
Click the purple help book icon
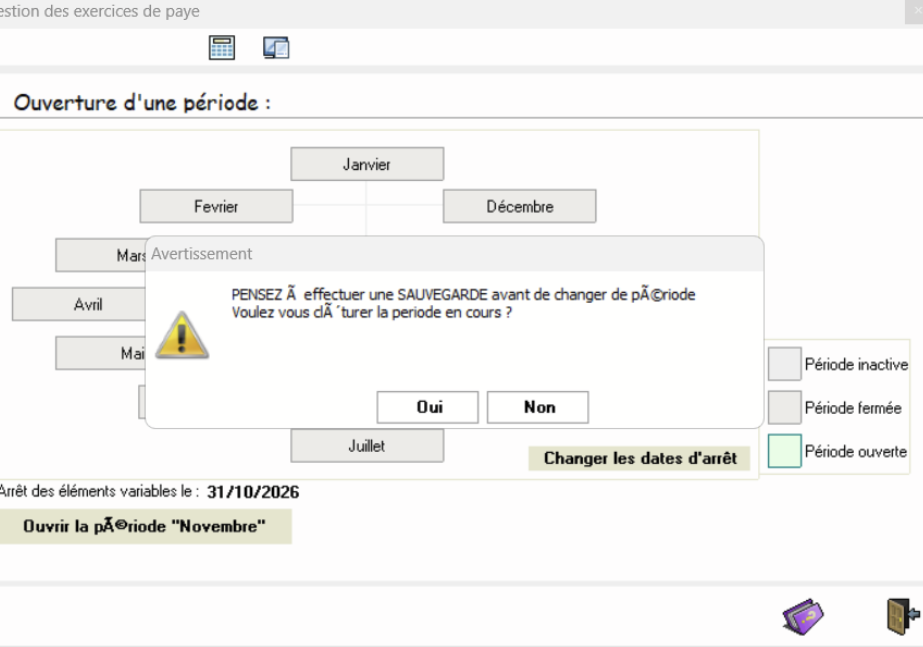tap(804, 616)
